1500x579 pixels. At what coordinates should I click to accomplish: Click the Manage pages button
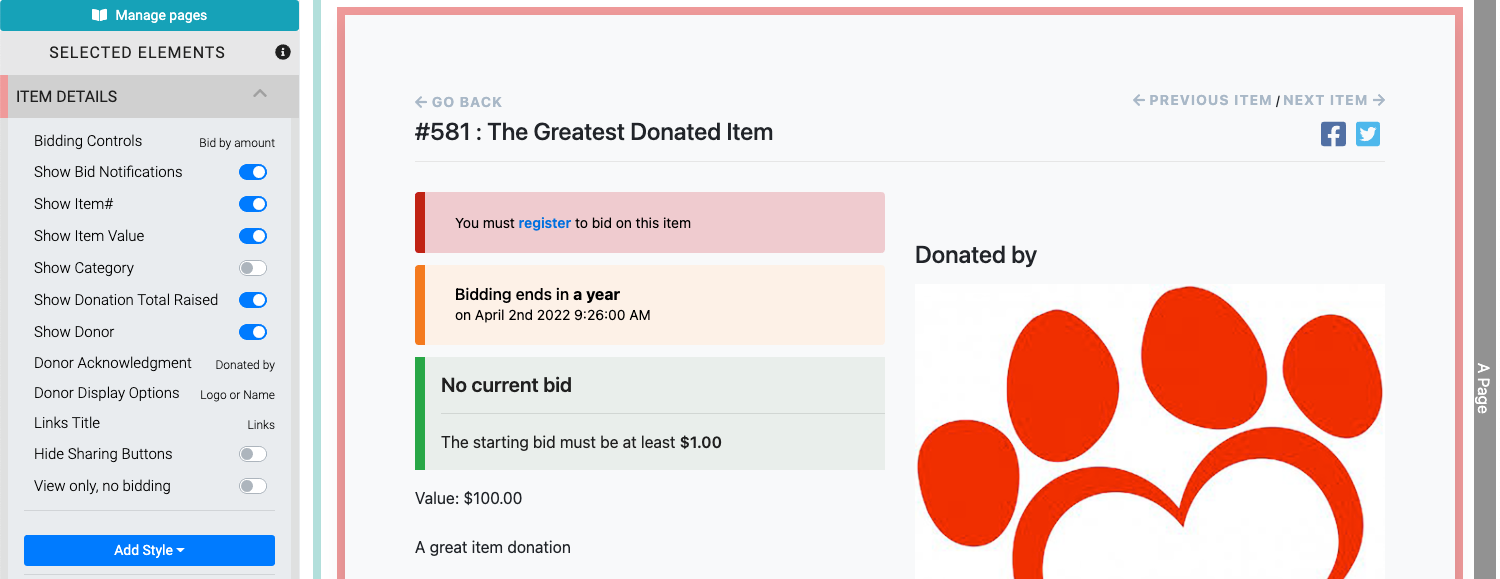click(x=149, y=15)
